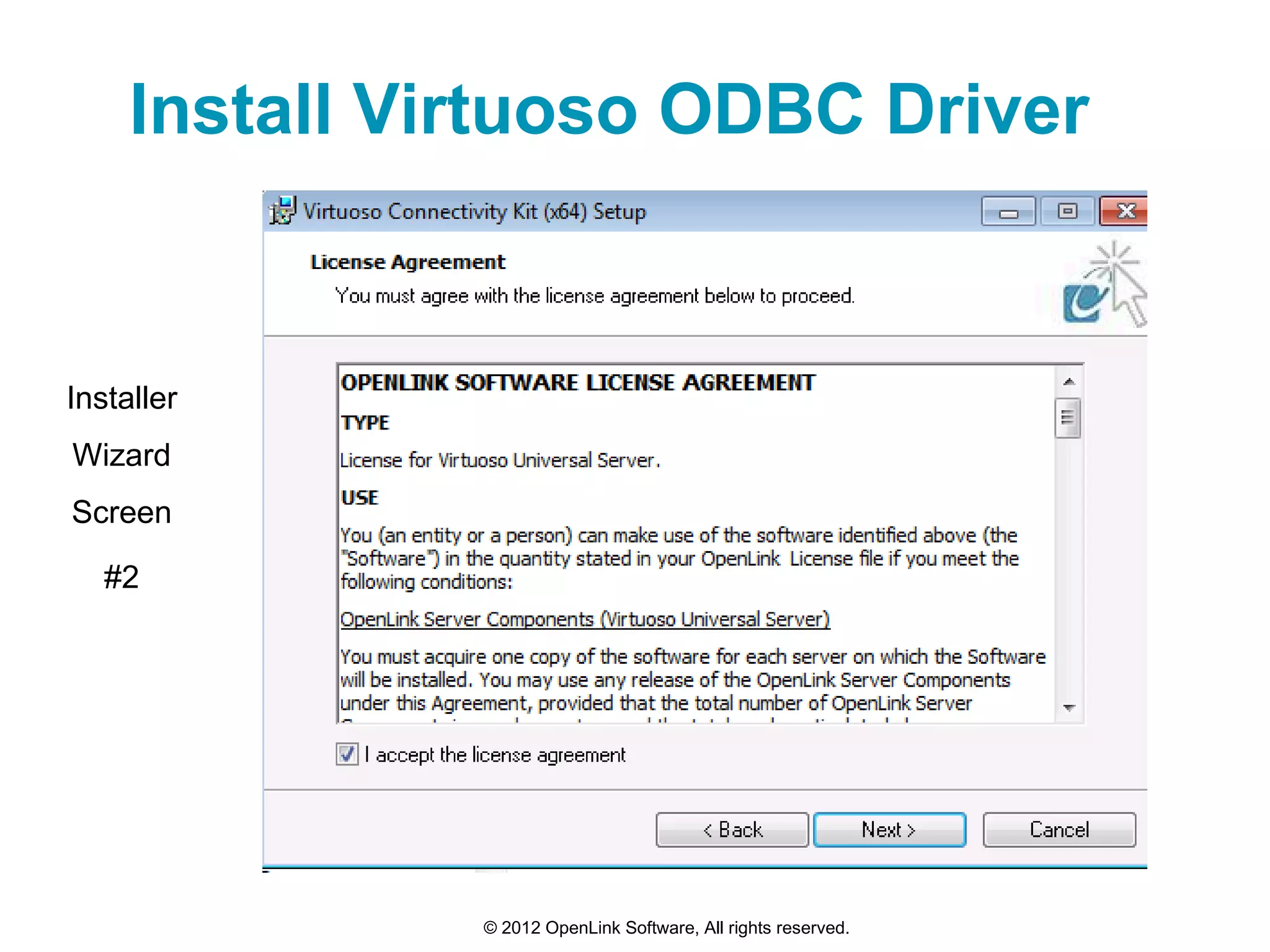Click 'OpenLink Server Components (Virtuoso Universal Server)' underlined text
Screen dimensions: 1270x952
[585, 619]
